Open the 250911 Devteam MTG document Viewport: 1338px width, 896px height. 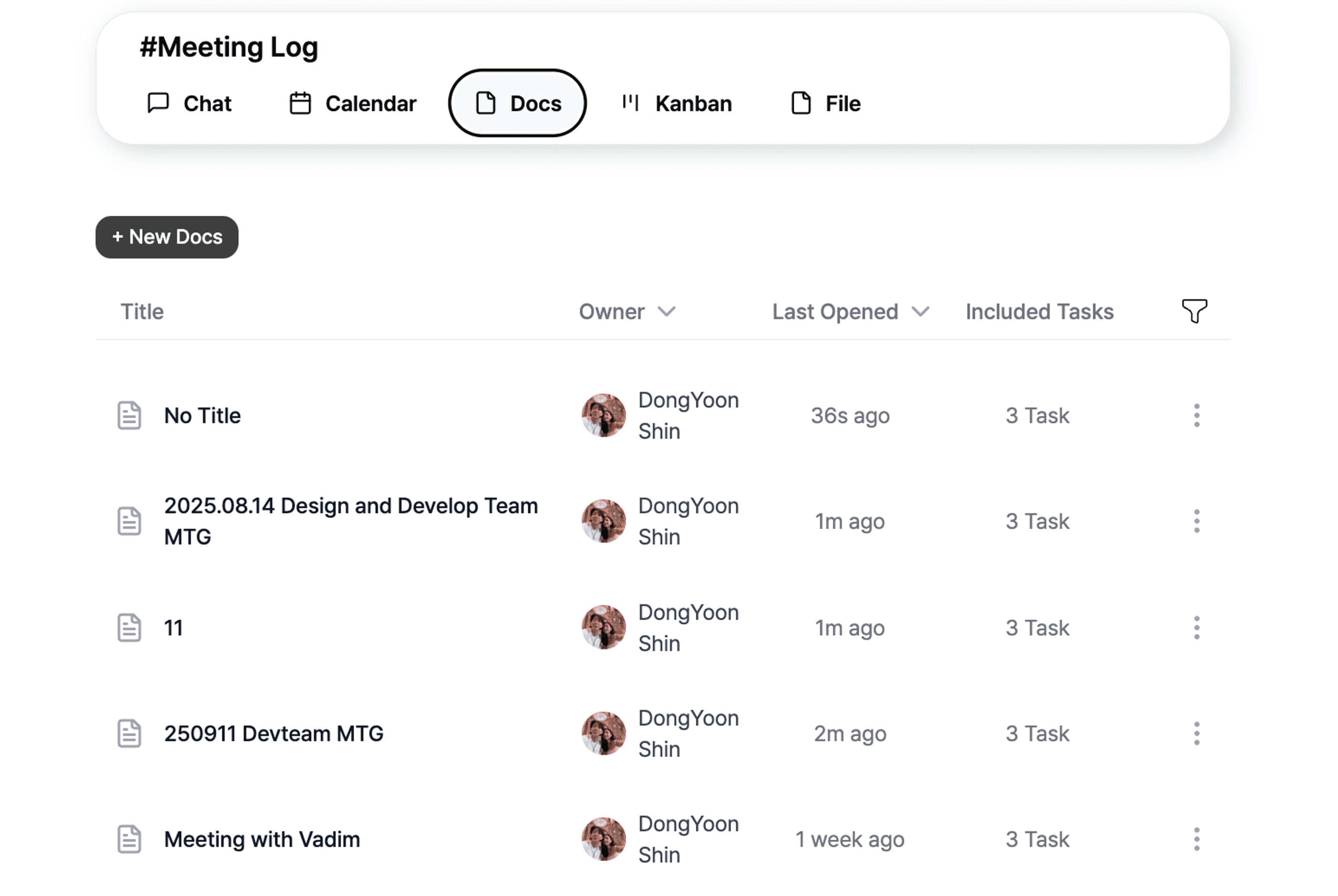[274, 733]
